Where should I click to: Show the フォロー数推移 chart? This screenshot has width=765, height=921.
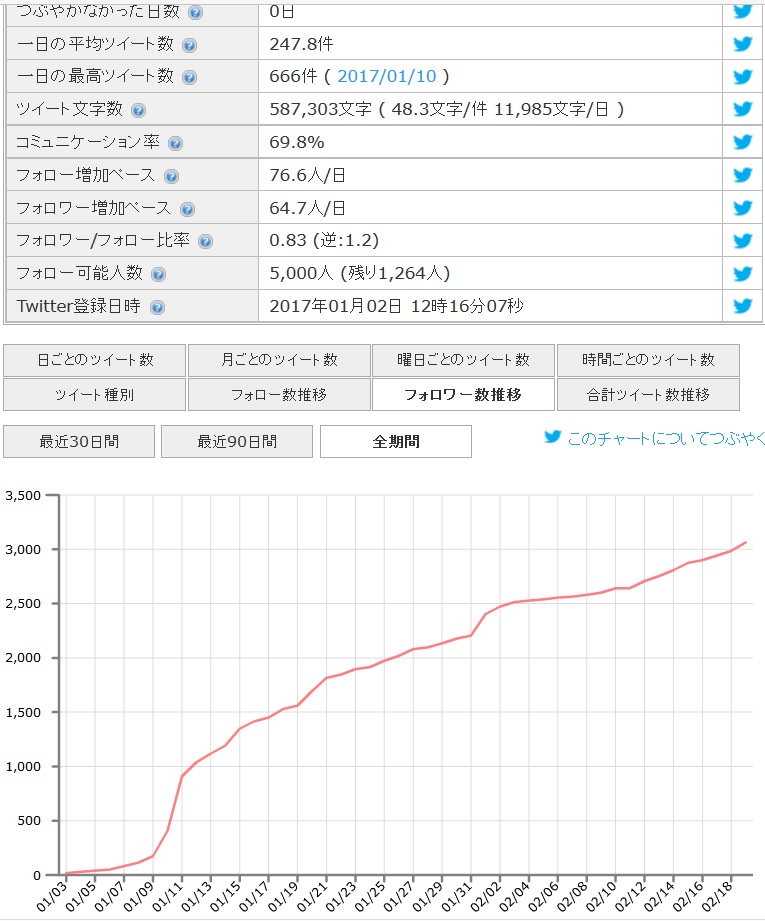tap(278, 394)
